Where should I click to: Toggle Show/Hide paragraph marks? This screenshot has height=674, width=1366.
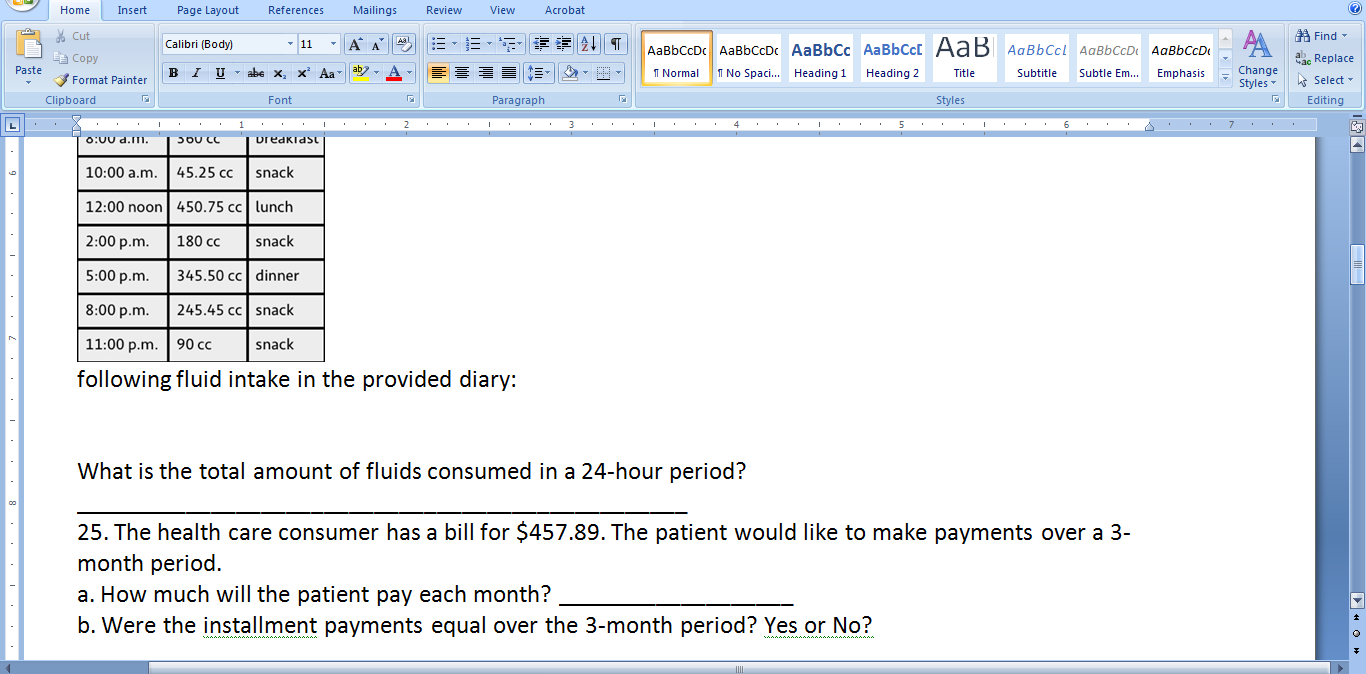click(x=616, y=44)
